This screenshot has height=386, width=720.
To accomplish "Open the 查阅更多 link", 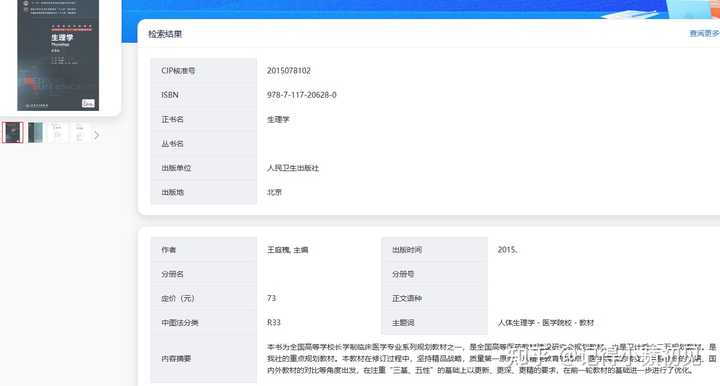I will point(704,33).
